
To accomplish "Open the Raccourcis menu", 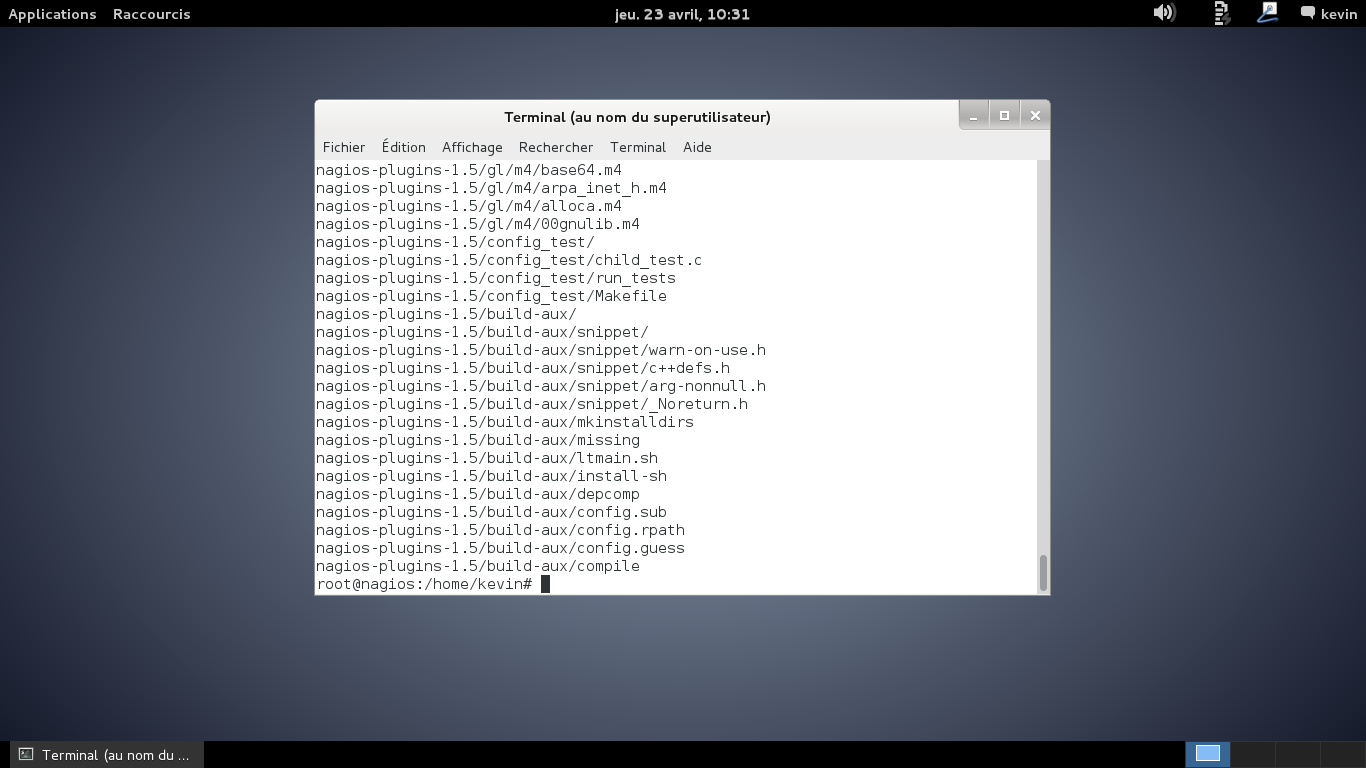I will (x=151, y=14).
